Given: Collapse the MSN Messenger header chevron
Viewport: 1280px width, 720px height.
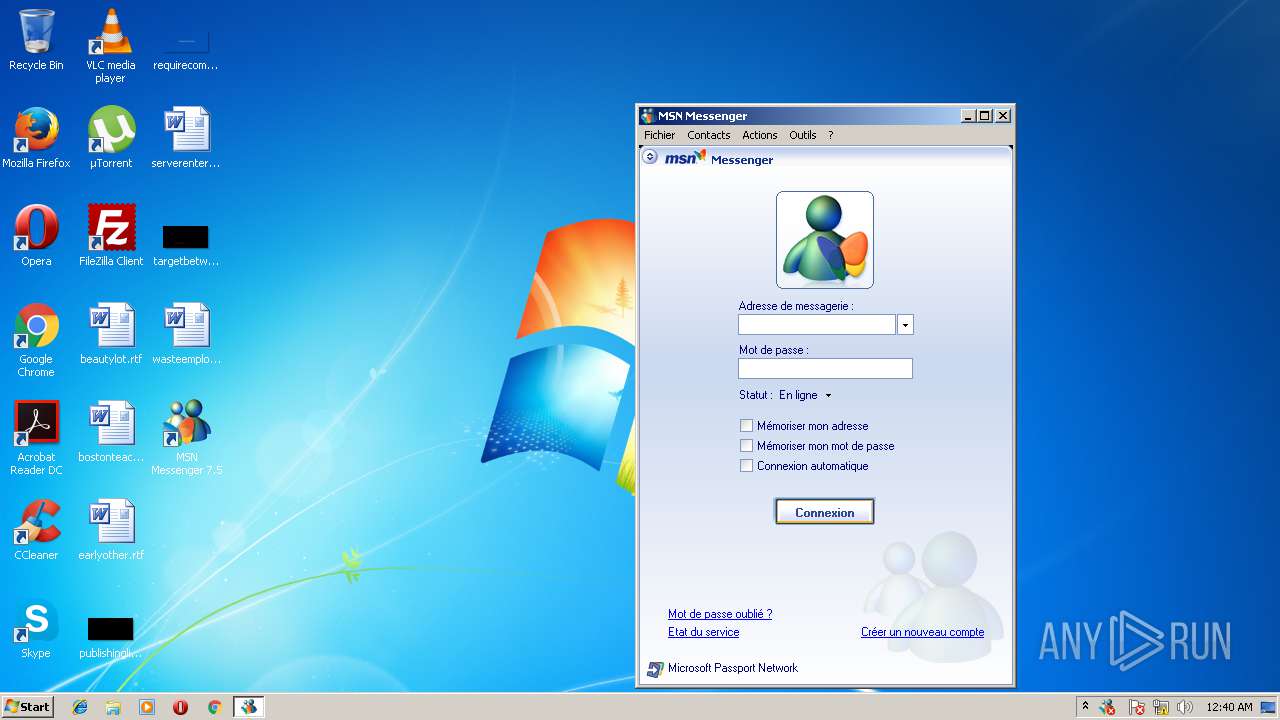Looking at the screenshot, I should pos(650,157).
